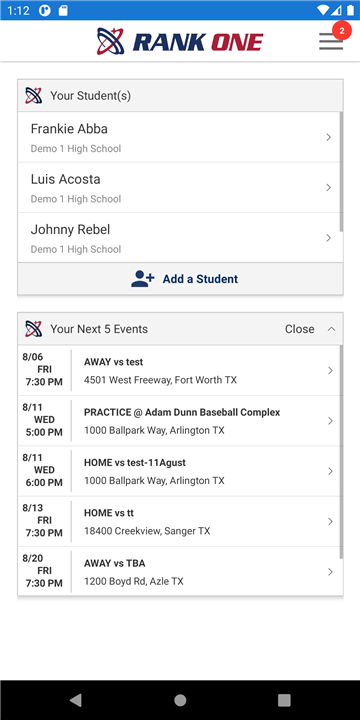Open HOME vs test-11Agust event

pos(180,471)
